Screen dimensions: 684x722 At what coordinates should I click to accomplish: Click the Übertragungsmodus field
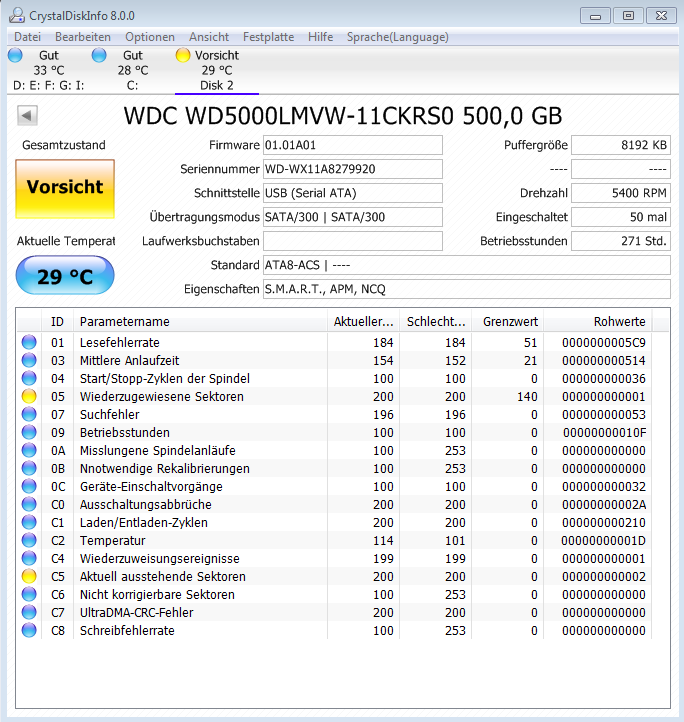[x=353, y=217]
